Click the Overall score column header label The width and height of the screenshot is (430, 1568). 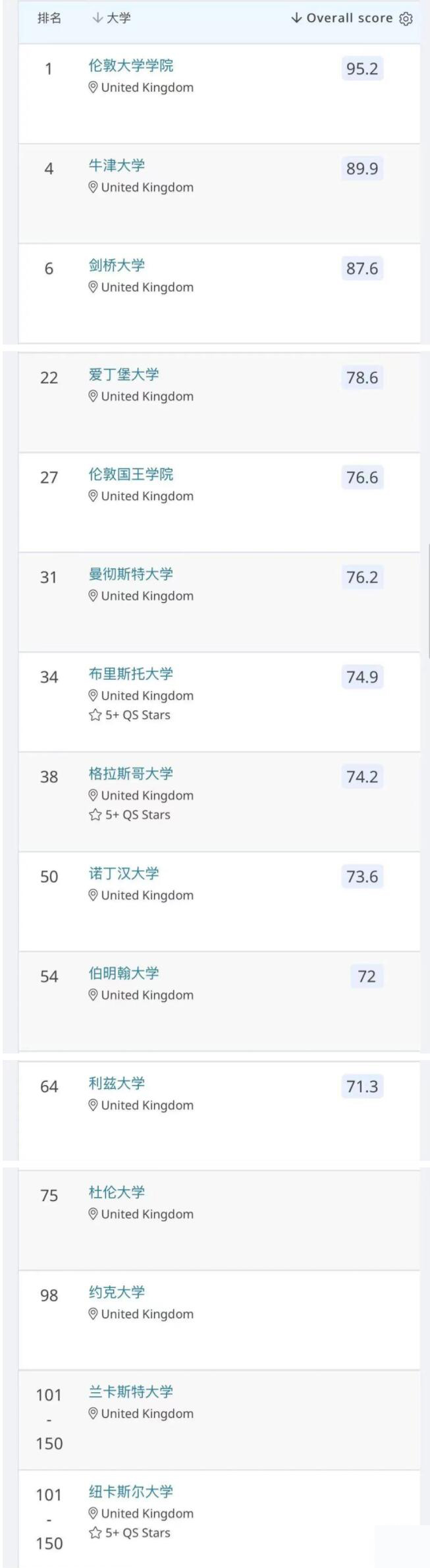pyautogui.click(x=349, y=18)
